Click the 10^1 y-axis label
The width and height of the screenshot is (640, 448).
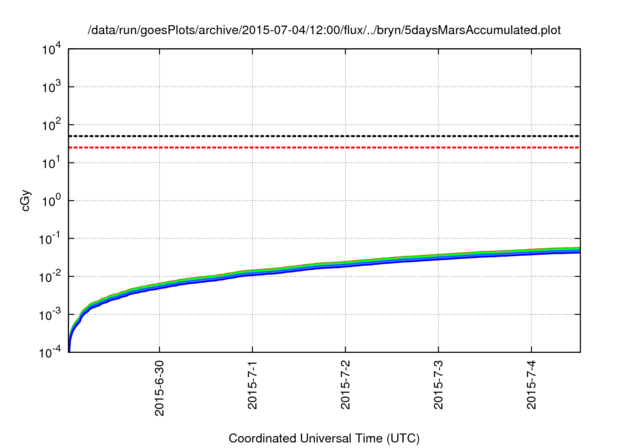point(51,163)
